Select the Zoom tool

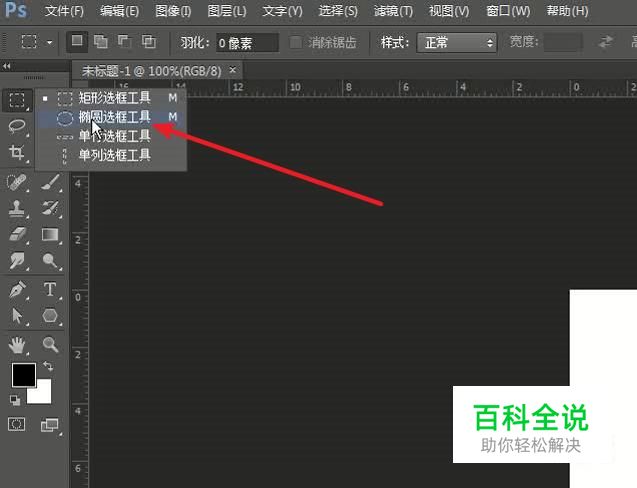coord(50,345)
